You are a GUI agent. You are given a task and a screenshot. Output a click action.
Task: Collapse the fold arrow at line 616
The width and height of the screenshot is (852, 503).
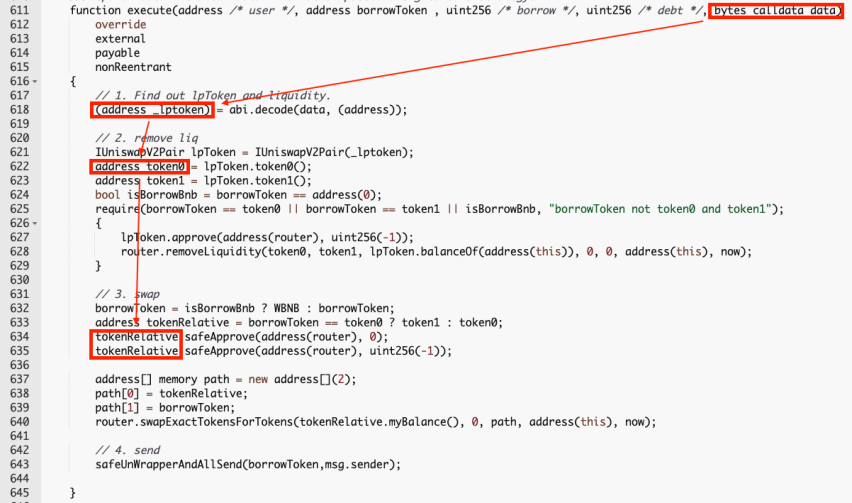[x=35, y=82]
